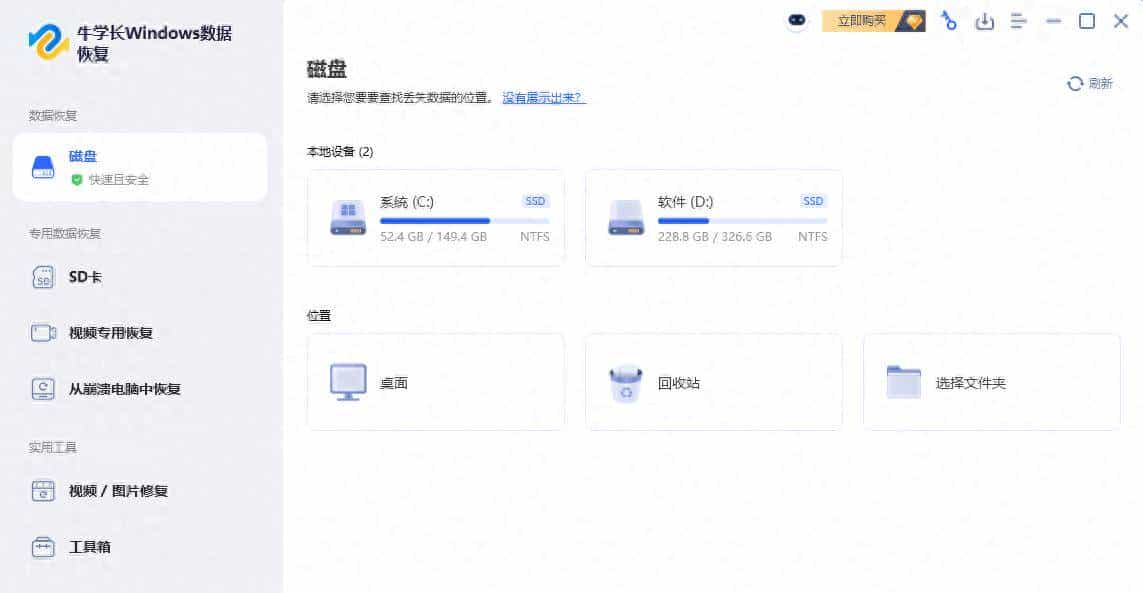
Task: Maximize the application window
Action: tap(1086, 21)
